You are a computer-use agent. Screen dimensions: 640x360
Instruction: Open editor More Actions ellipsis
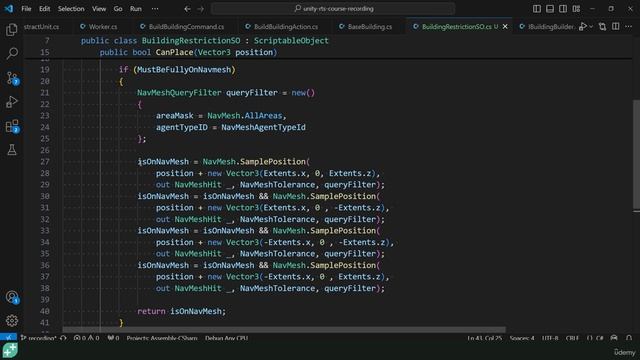point(629,27)
